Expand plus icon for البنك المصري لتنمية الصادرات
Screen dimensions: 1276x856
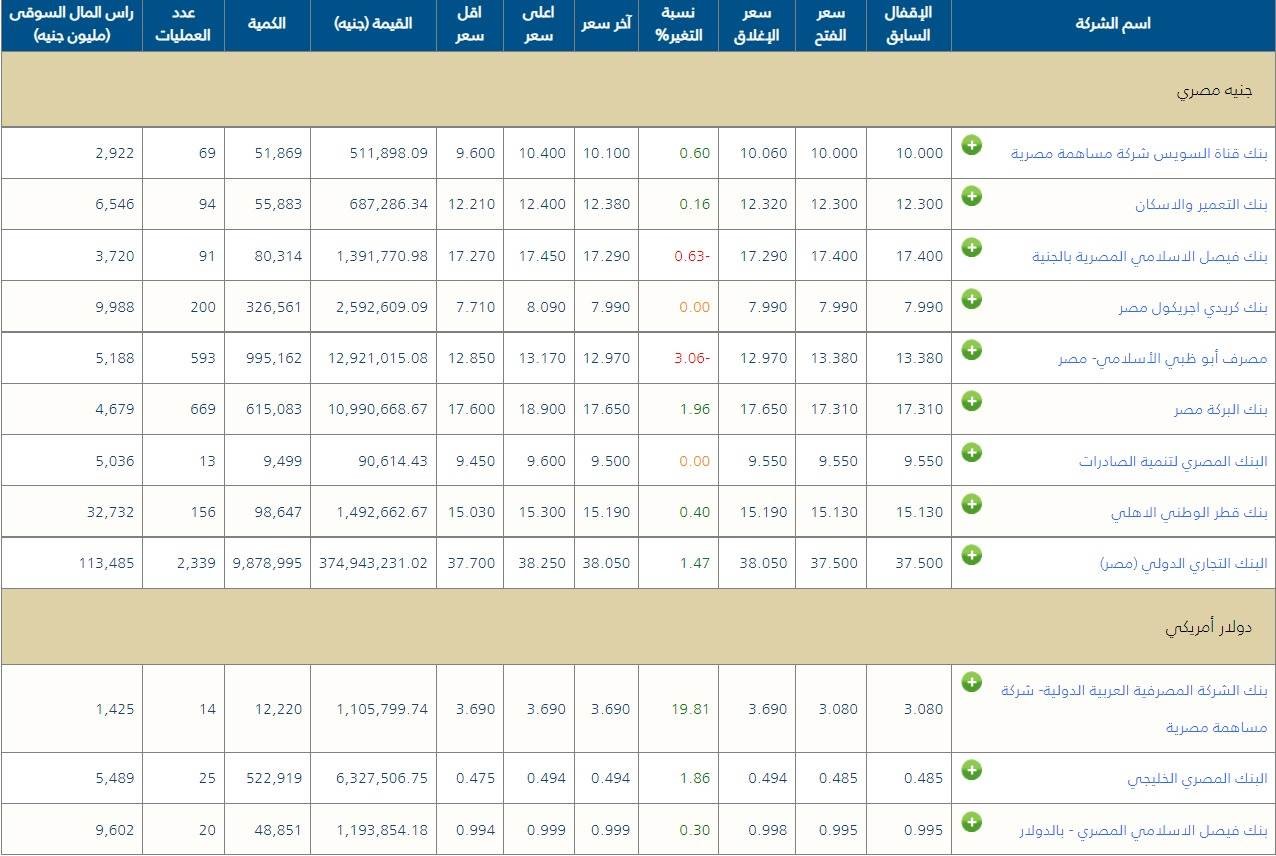(971, 452)
